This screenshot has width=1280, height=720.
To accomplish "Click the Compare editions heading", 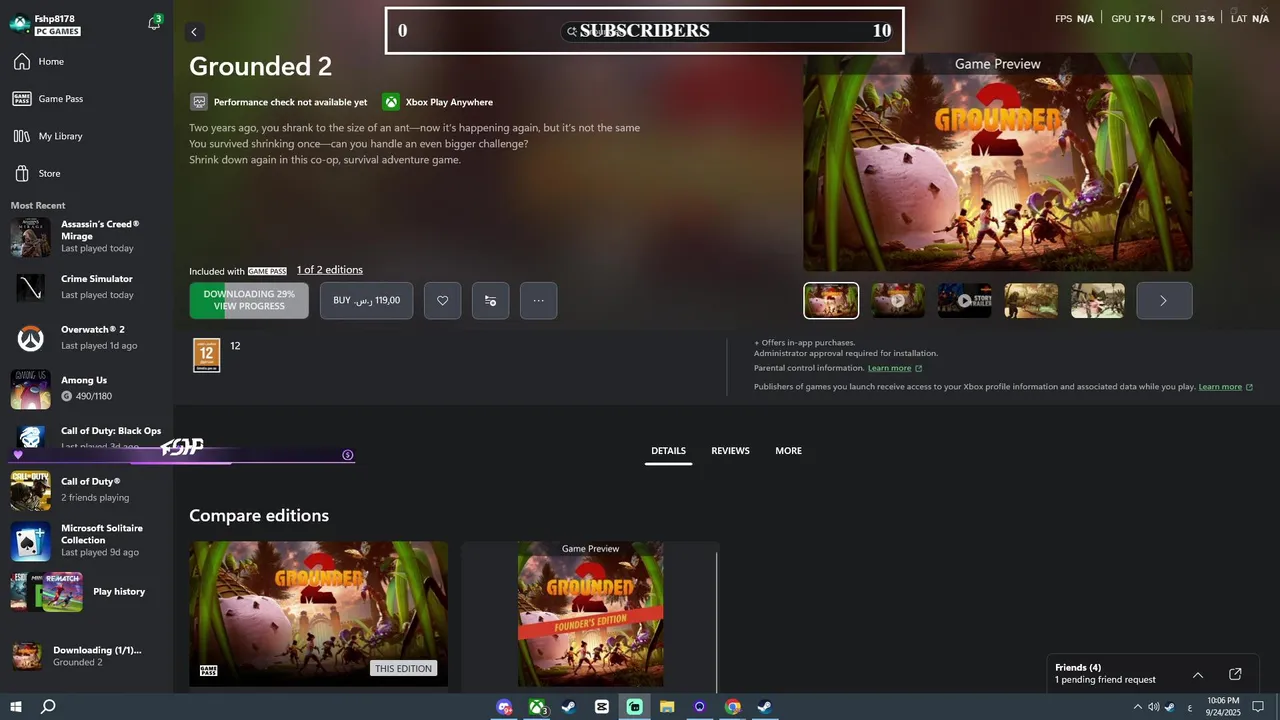I will [259, 516].
